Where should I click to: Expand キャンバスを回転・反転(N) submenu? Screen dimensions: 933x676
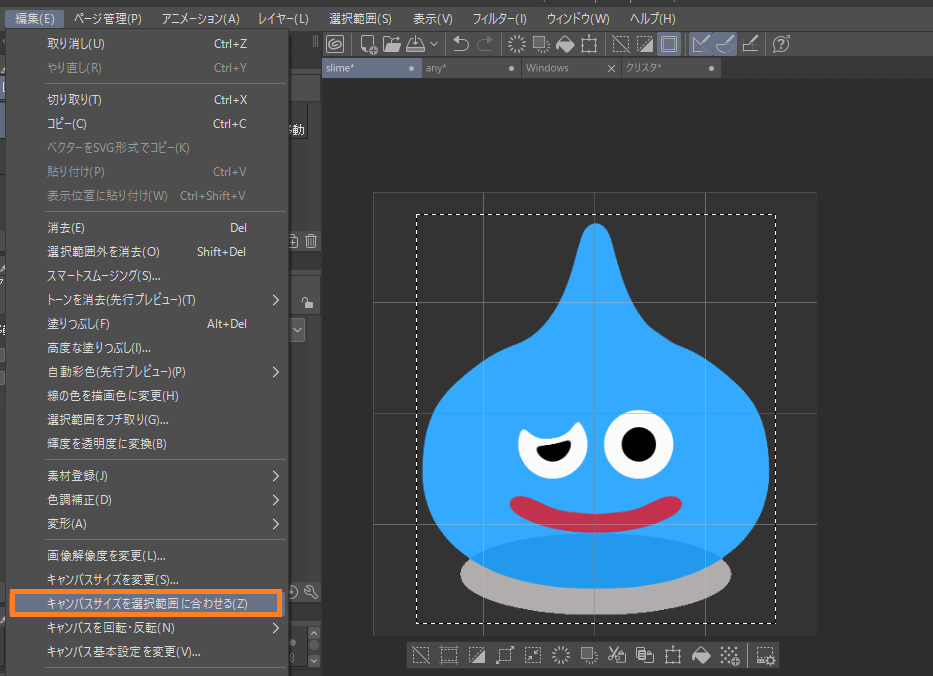(147, 628)
